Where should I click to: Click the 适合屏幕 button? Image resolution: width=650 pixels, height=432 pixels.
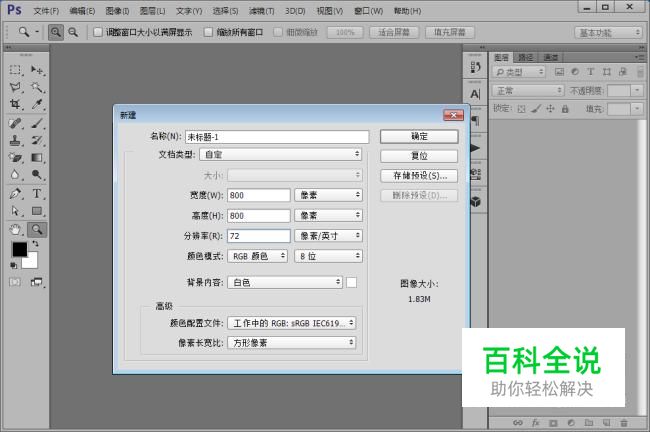pyautogui.click(x=394, y=32)
